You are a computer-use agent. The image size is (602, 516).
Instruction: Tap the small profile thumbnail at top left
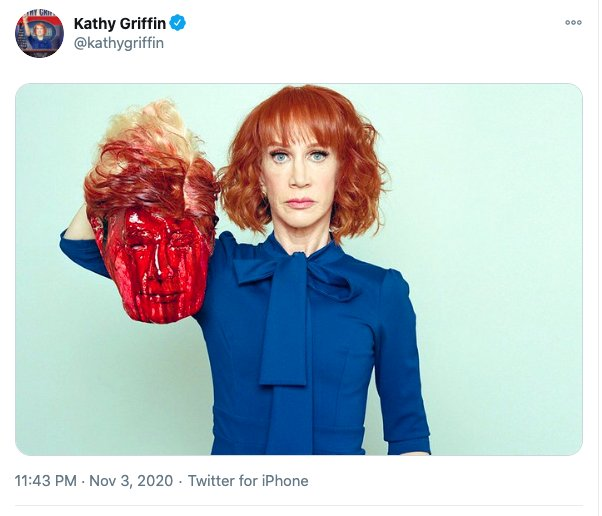[x=39, y=33]
